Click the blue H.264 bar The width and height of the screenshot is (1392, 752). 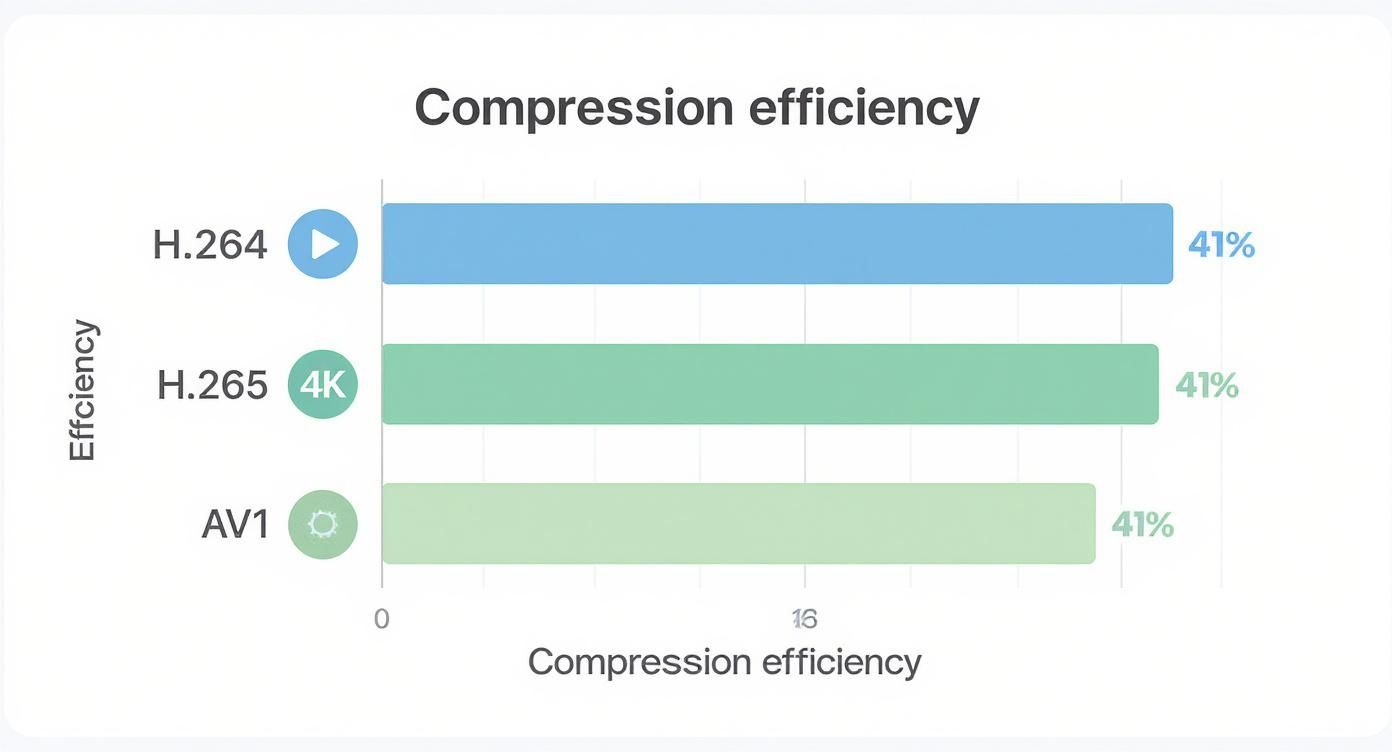(776, 244)
